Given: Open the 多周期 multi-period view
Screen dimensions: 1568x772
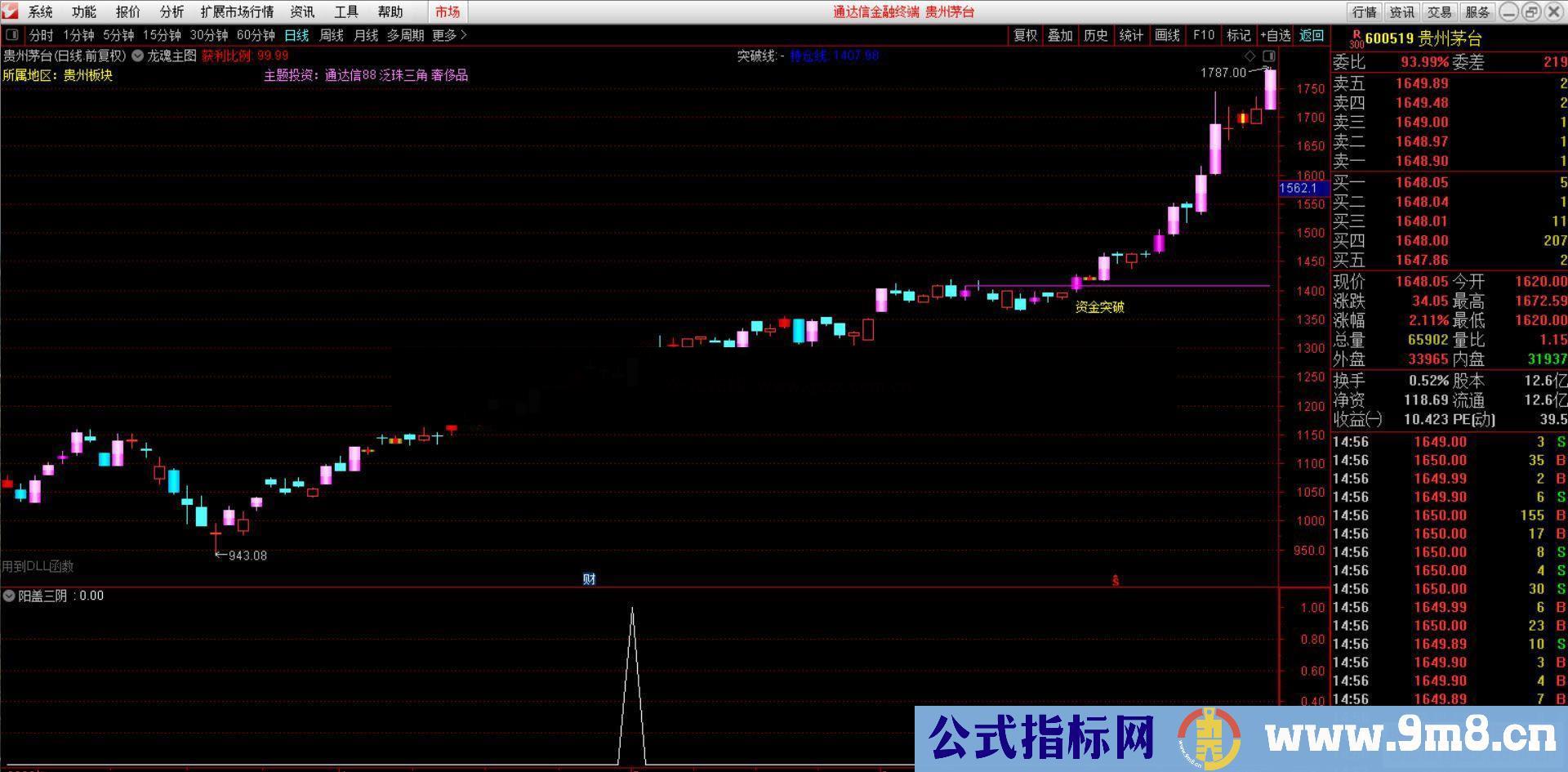Looking at the screenshot, I should tap(406, 35).
